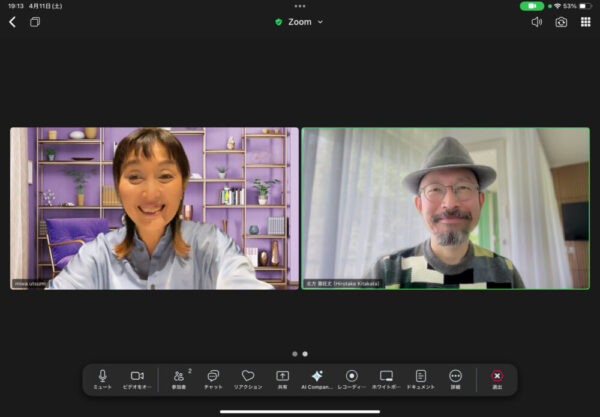Mute the microphone
Screen dimensions: 600x417
pyautogui.click(x=102, y=377)
